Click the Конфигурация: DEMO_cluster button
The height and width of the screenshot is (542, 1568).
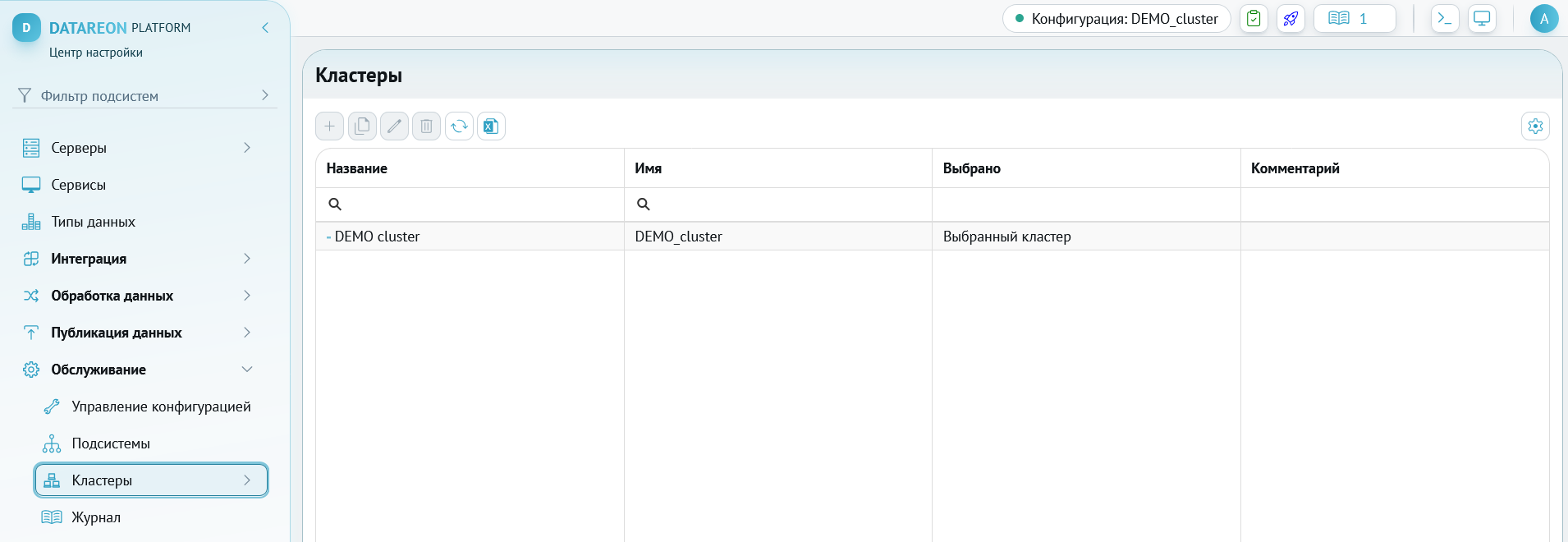(1116, 19)
